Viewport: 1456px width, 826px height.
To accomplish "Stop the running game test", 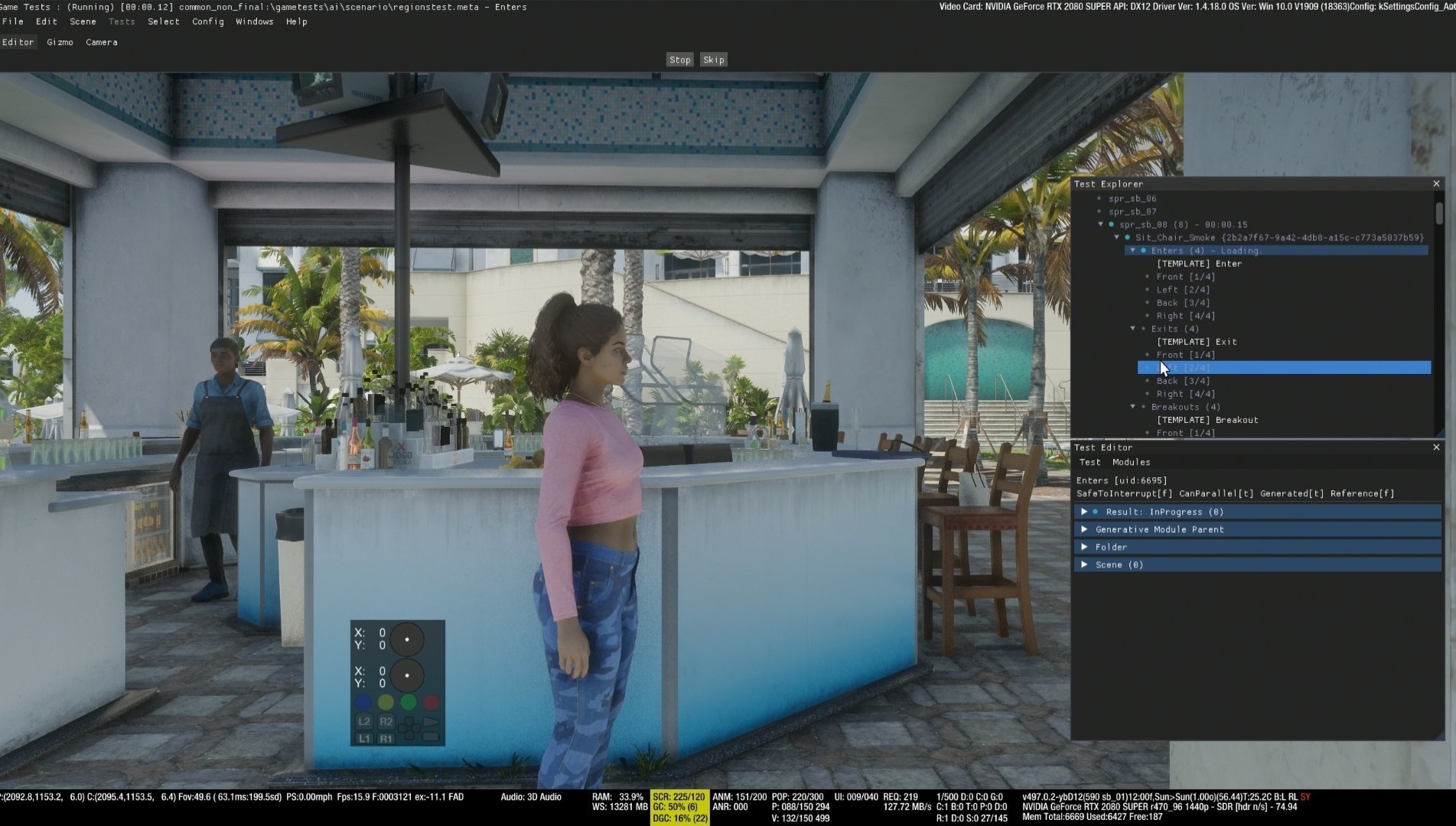I will click(679, 60).
